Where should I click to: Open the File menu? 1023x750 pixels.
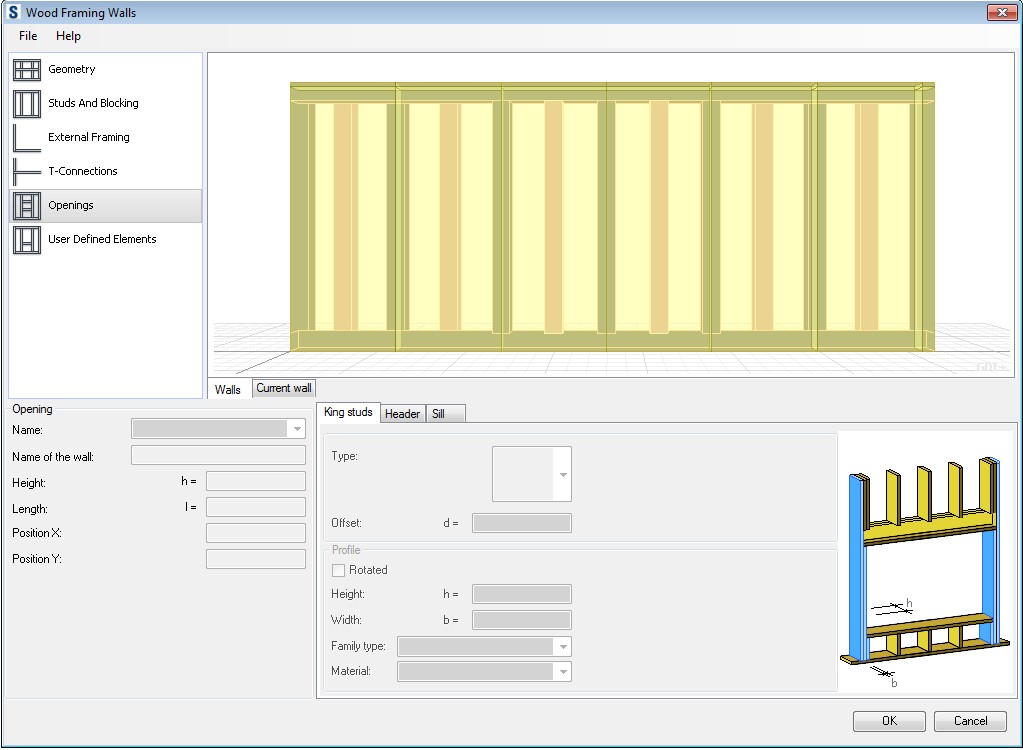click(x=26, y=36)
